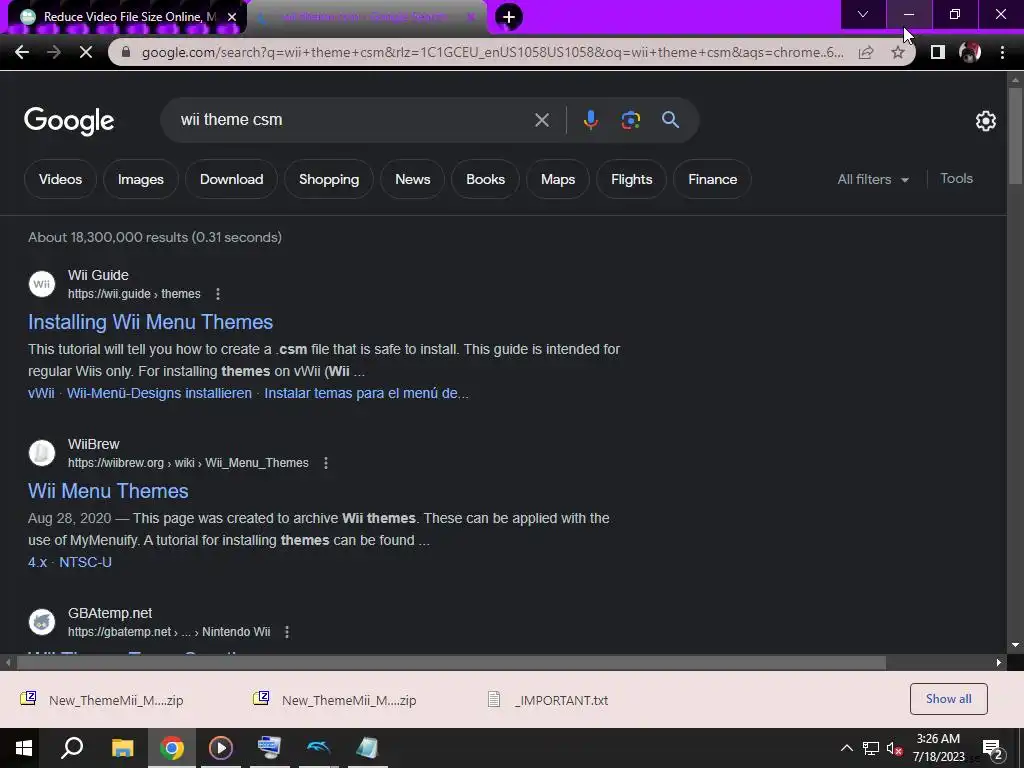1024x768 pixels.
Task: Click the muted volume tray icon
Action: click(x=894, y=748)
